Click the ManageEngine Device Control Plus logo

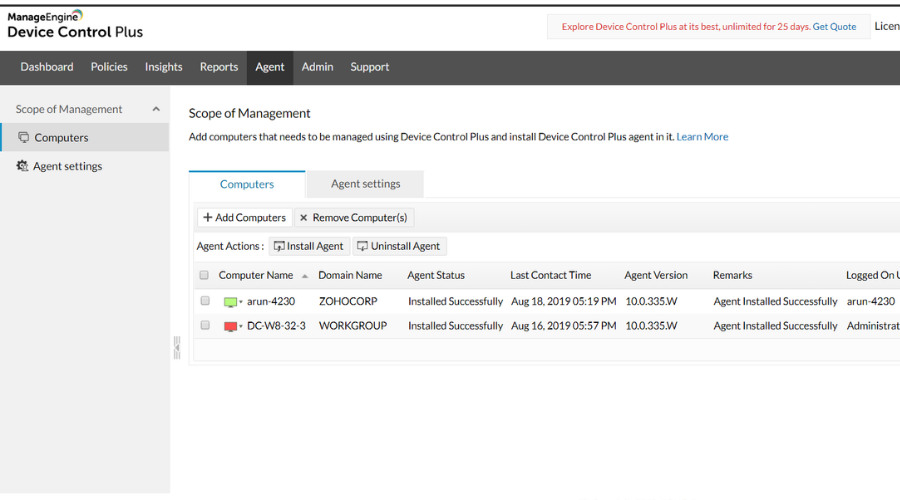[x=75, y=25]
